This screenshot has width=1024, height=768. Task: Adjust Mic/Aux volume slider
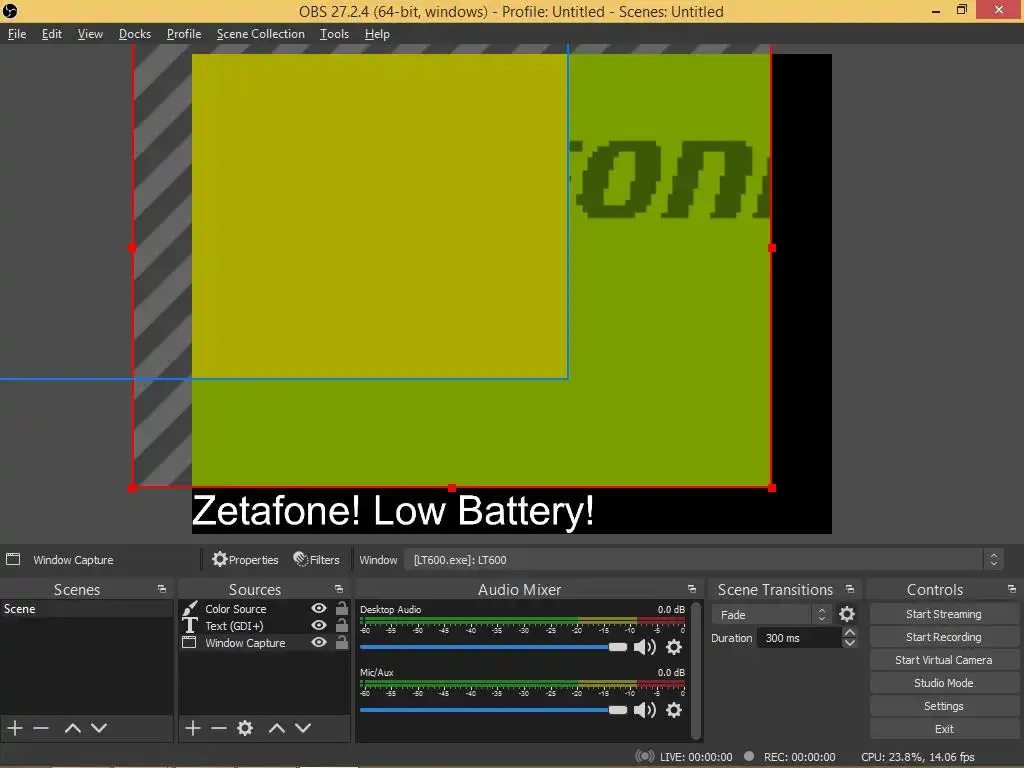(493, 710)
